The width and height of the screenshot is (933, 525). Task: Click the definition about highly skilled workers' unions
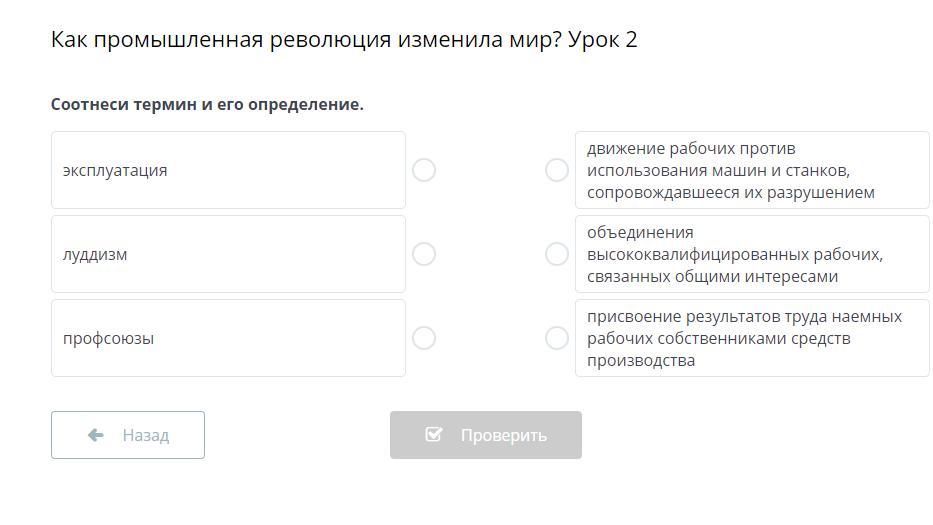click(752, 254)
